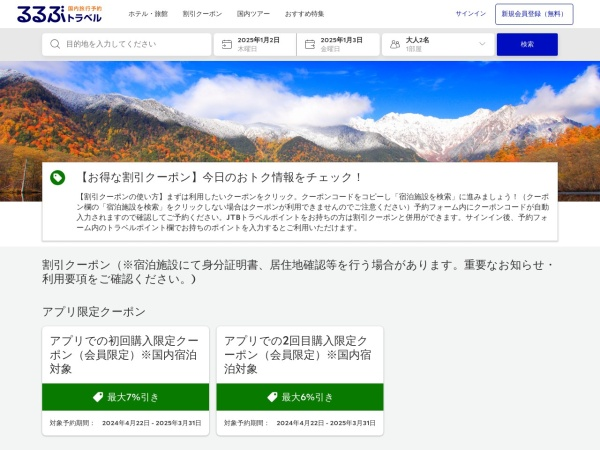Click the 新規会員登録（無料） button
Viewport: 600px width, 450px height.
click(534, 14)
